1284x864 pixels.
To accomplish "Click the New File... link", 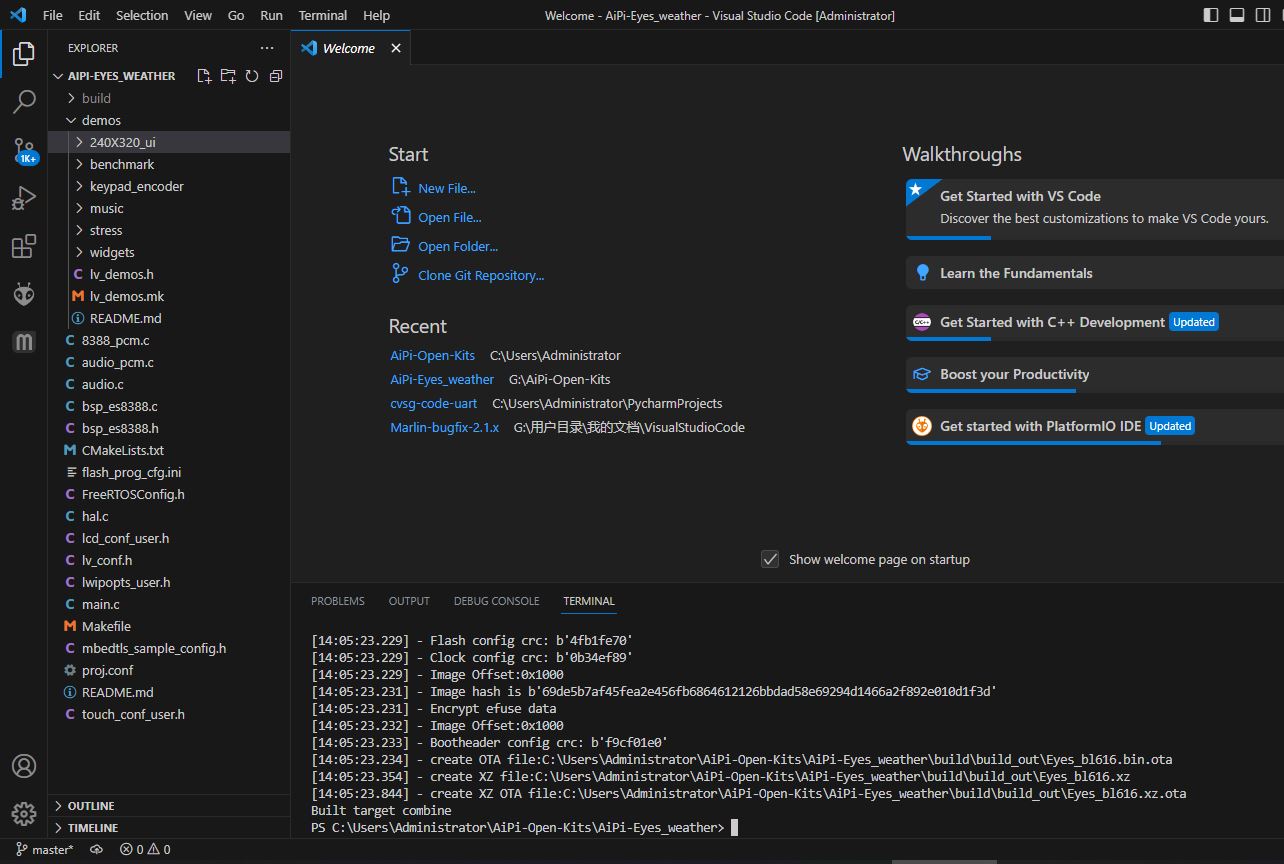I will click(446, 188).
